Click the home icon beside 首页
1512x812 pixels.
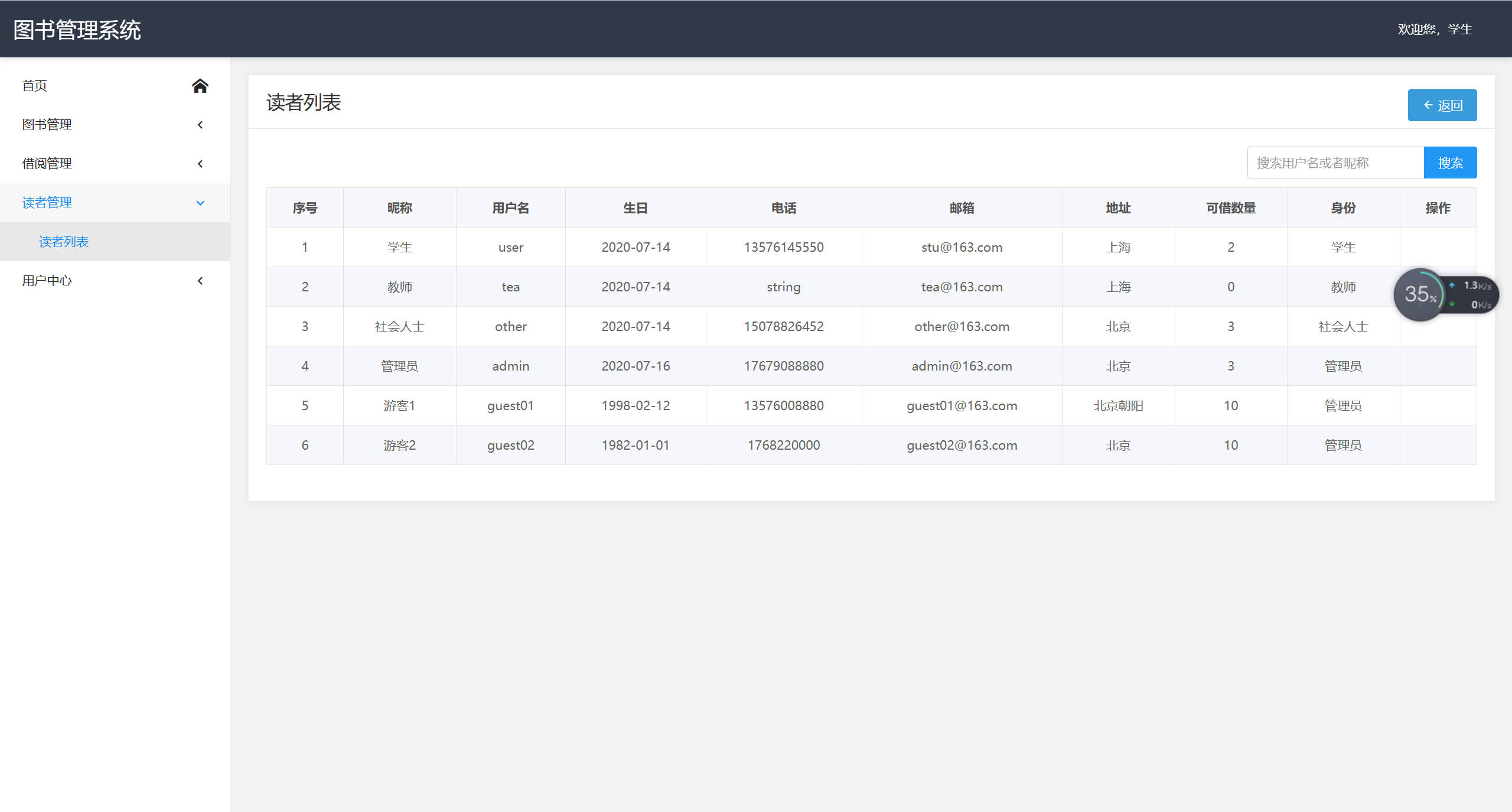pos(200,86)
